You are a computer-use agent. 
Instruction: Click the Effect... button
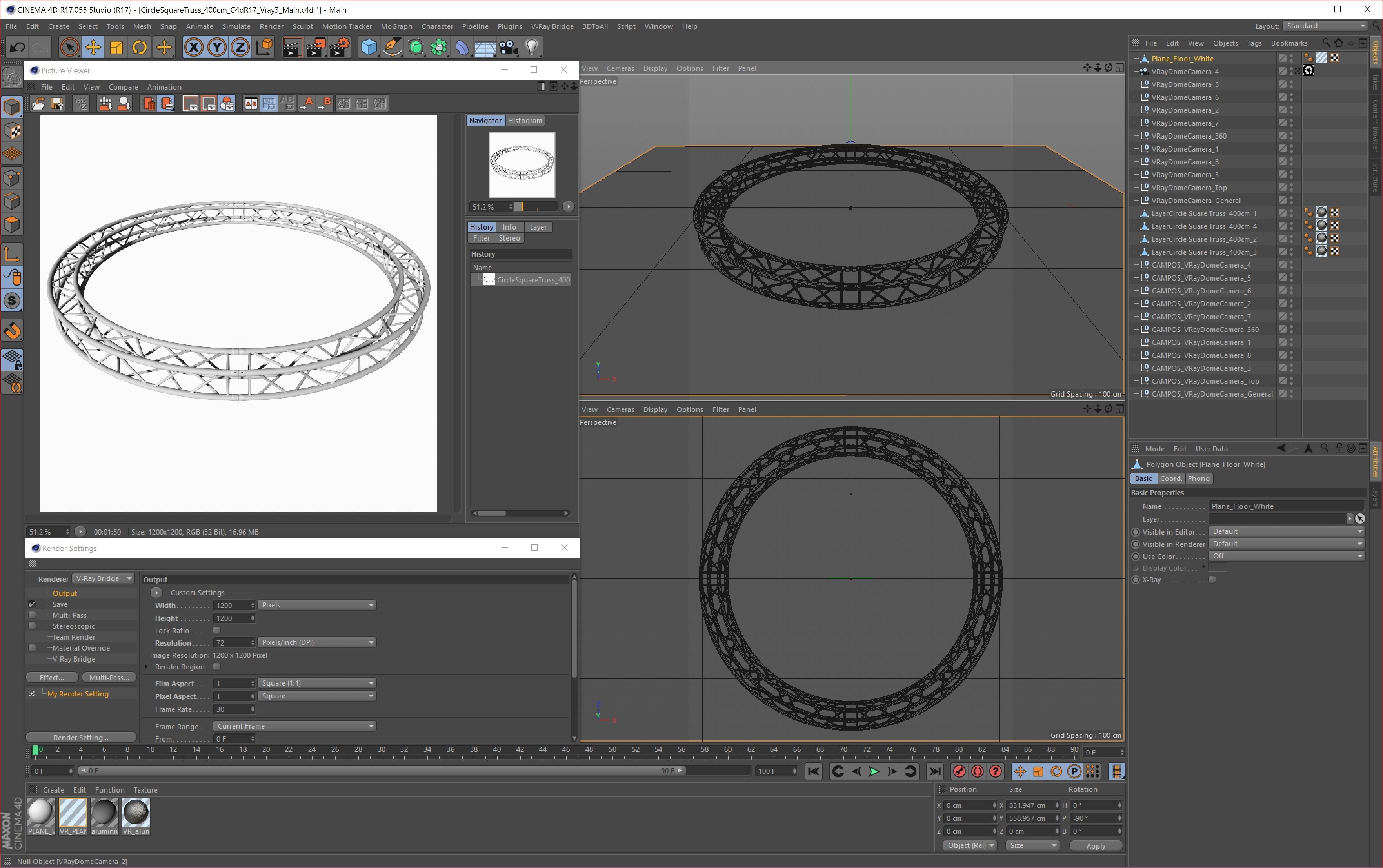(x=52, y=677)
